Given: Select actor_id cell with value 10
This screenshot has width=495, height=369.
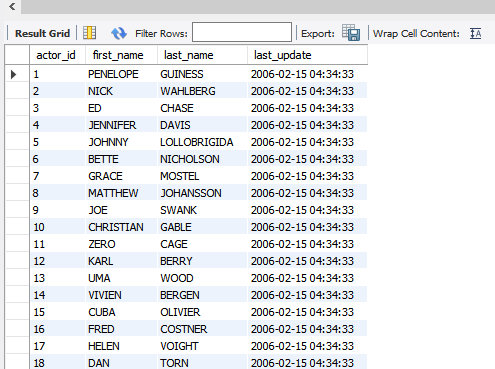Looking at the screenshot, I should 57,227.
